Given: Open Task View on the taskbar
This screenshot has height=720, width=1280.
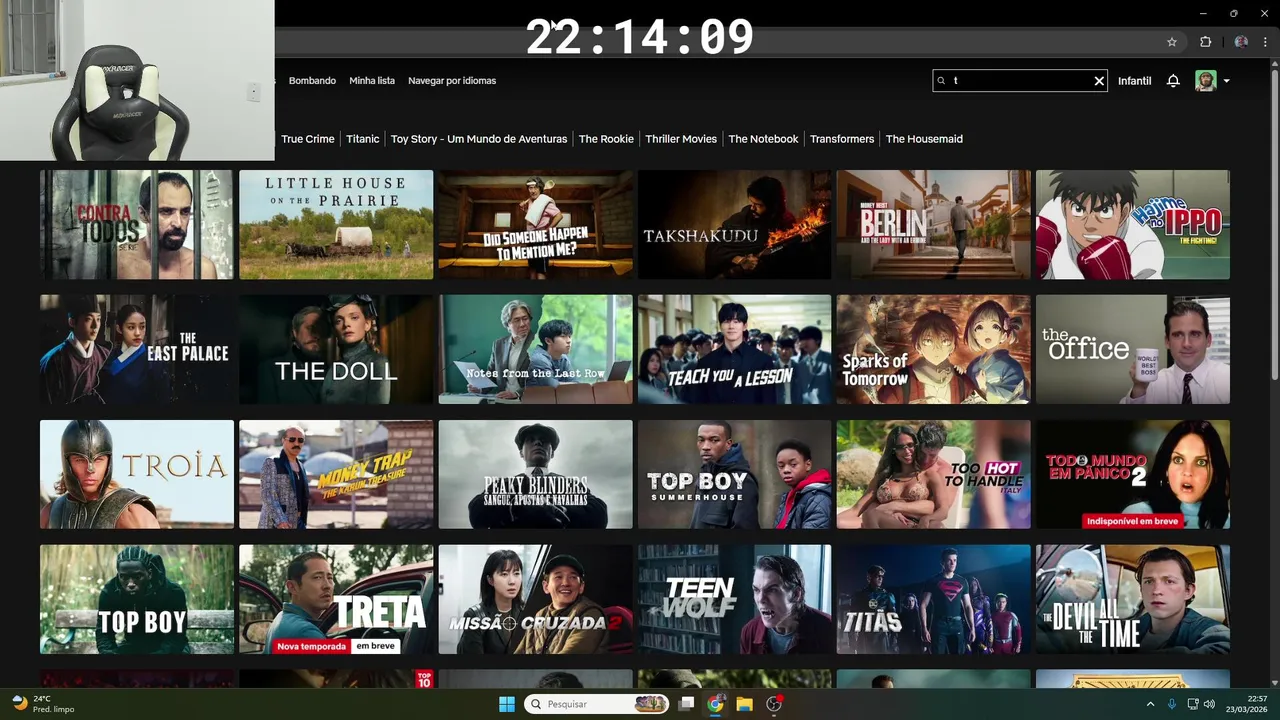Looking at the screenshot, I should 686,704.
